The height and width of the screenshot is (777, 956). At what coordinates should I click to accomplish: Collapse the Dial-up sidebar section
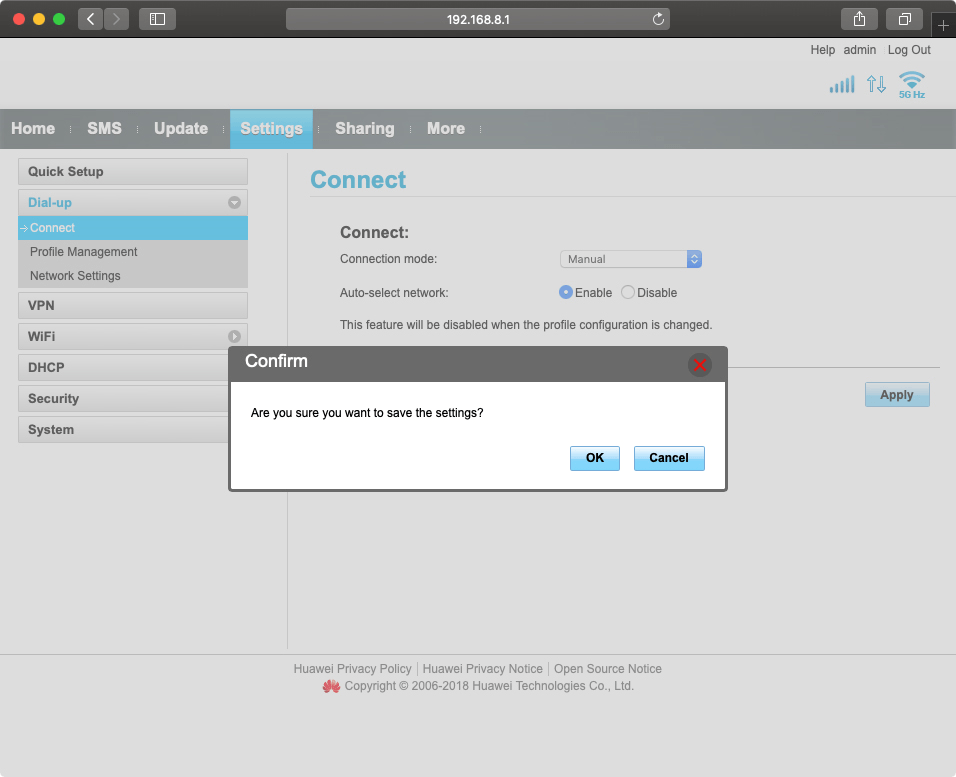click(x=234, y=202)
